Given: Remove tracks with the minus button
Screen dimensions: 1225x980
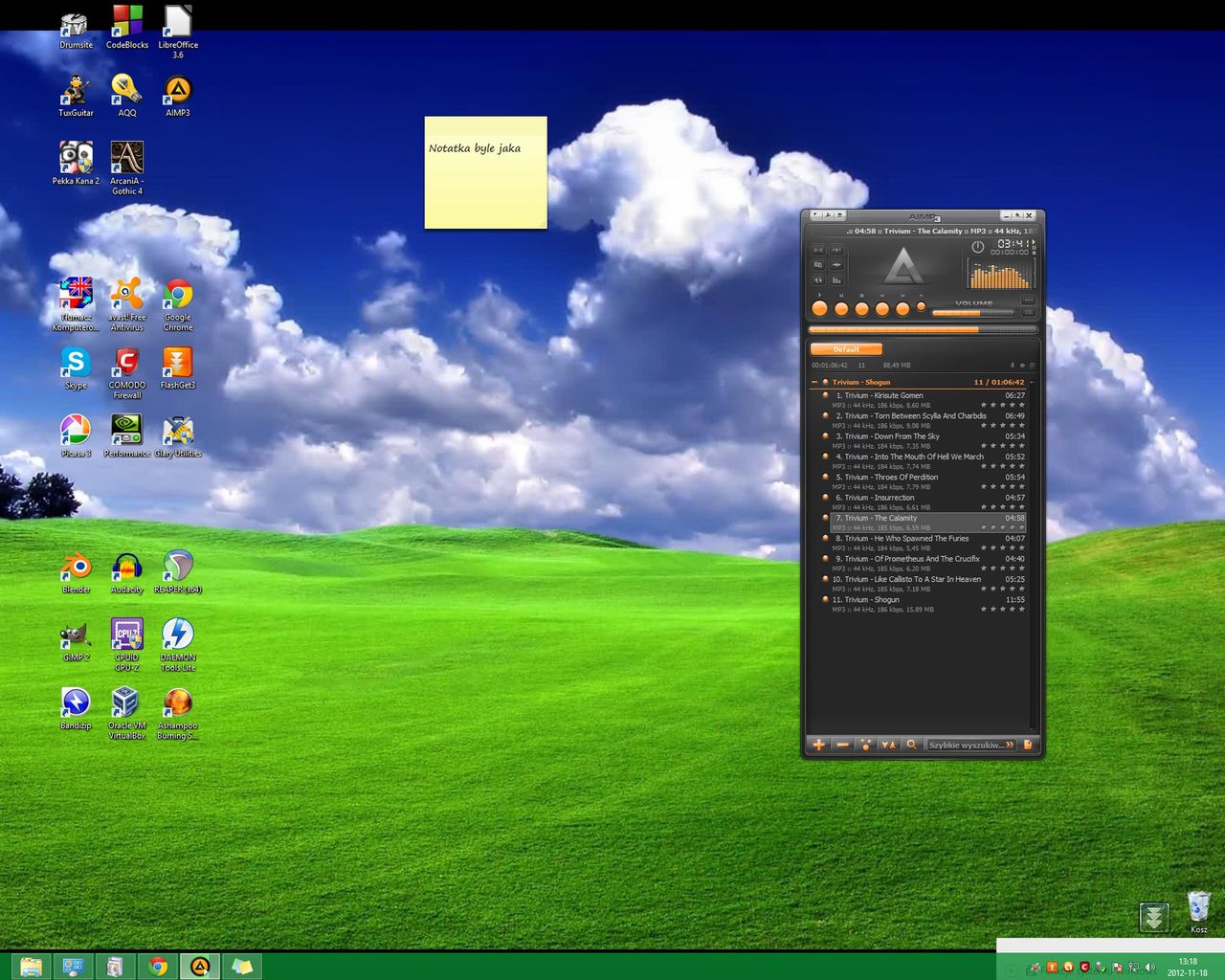Looking at the screenshot, I should tap(842, 745).
